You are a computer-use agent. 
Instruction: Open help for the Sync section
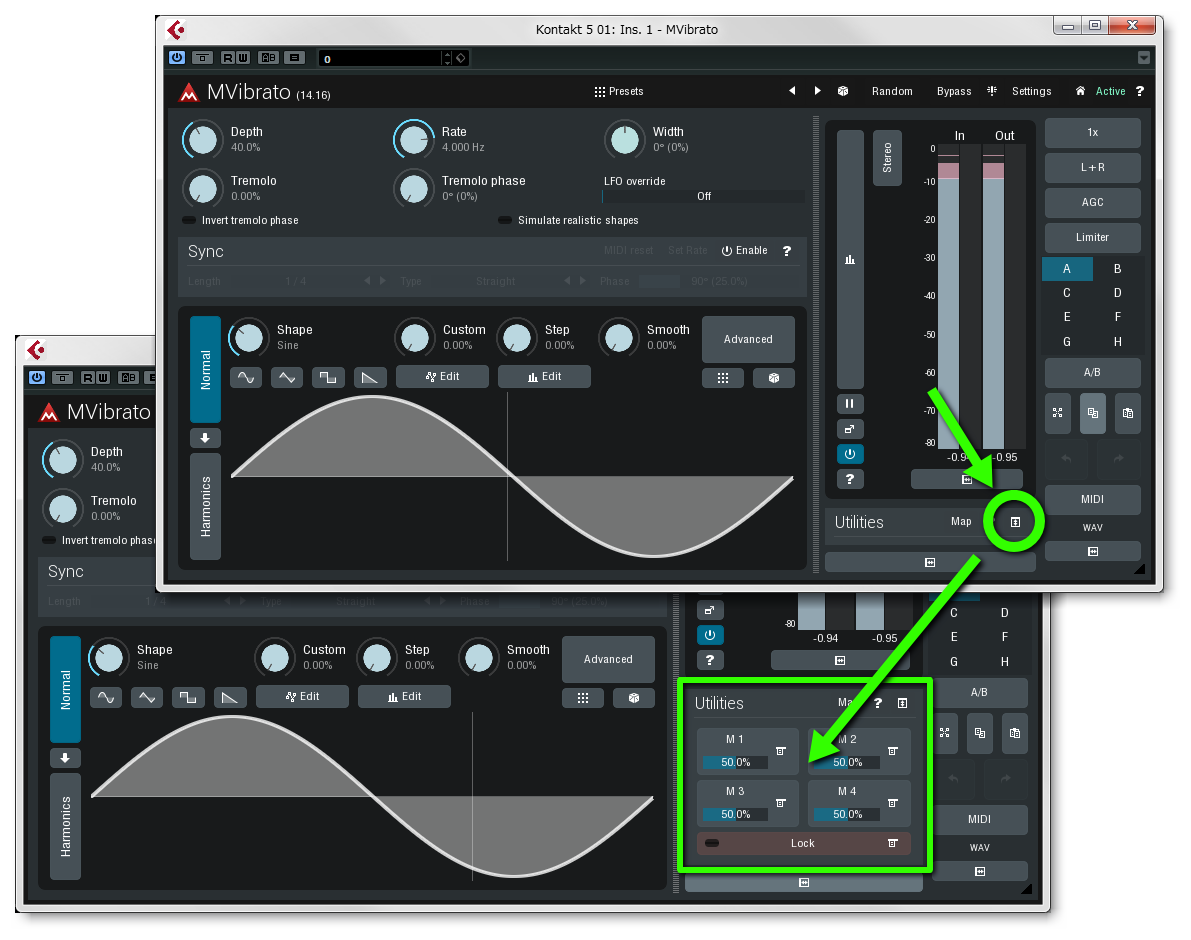pos(787,251)
